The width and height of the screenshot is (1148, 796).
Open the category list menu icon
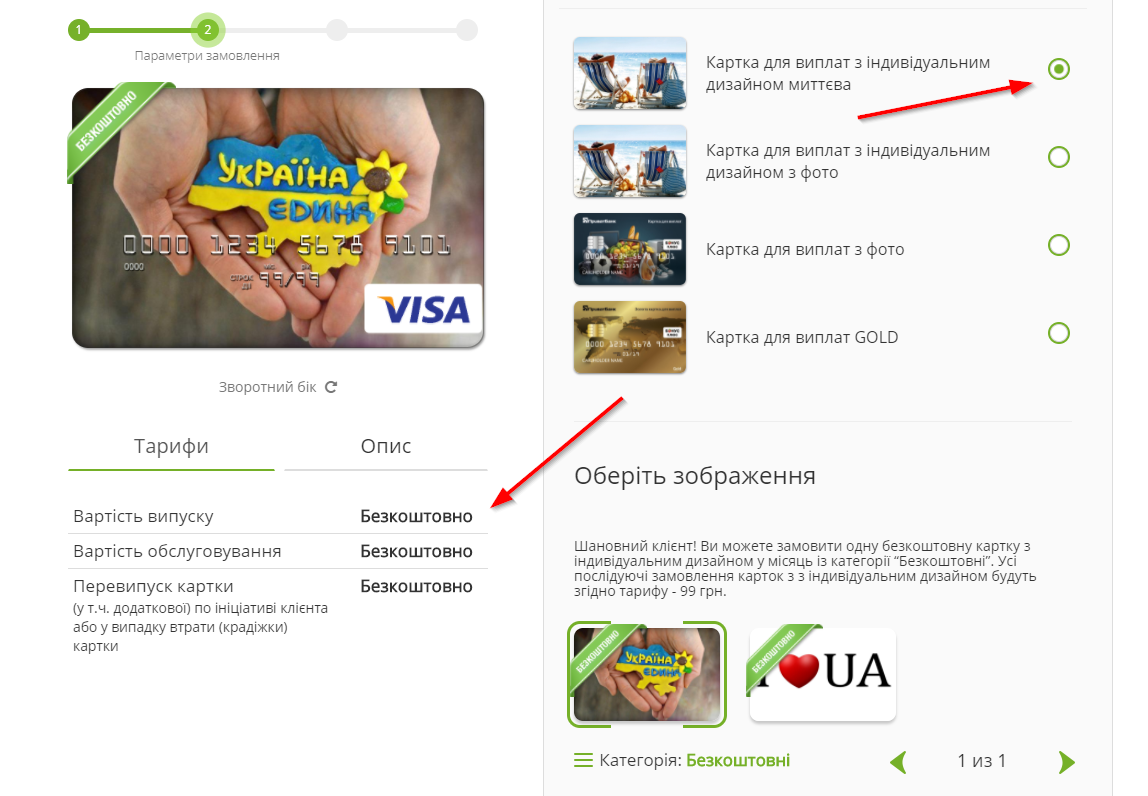click(x=584, y=760)
